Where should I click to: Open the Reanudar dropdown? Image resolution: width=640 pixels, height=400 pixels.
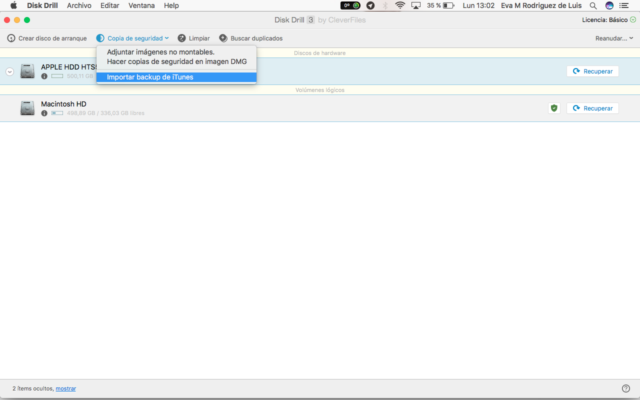(614, 38)
